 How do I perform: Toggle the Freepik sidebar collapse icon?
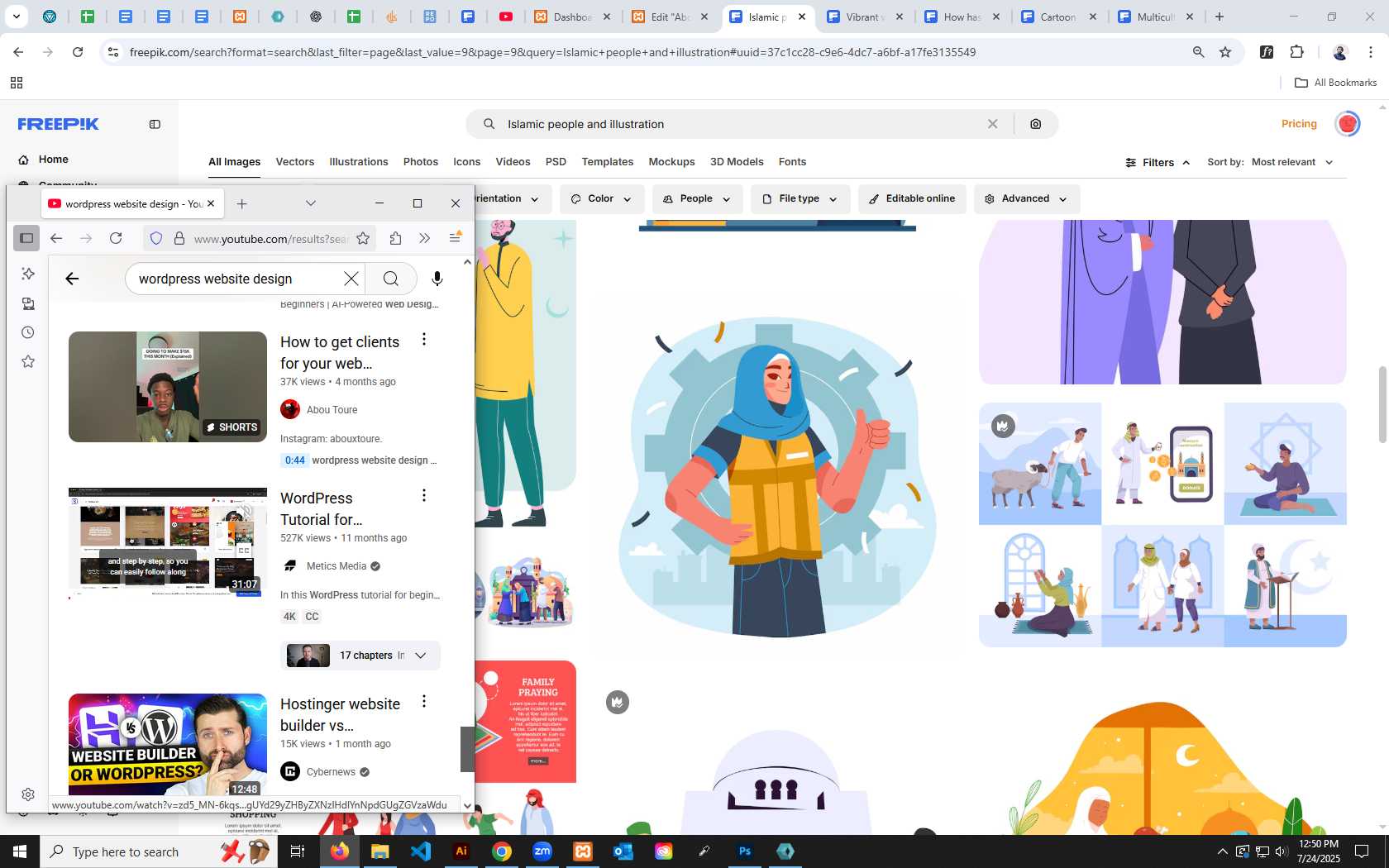(x=155, y=124)
